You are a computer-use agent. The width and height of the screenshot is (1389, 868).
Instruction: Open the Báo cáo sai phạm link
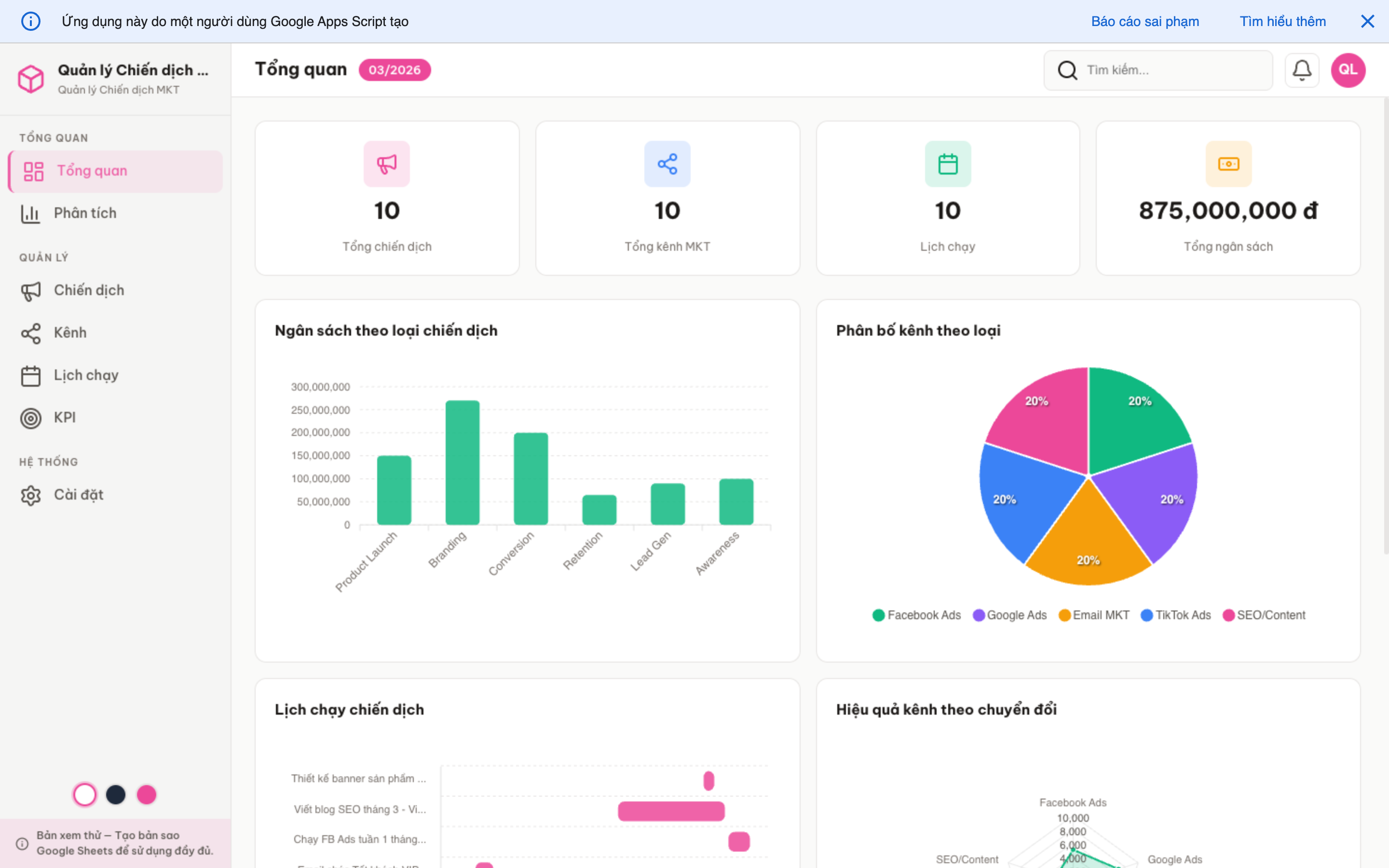1144,22
